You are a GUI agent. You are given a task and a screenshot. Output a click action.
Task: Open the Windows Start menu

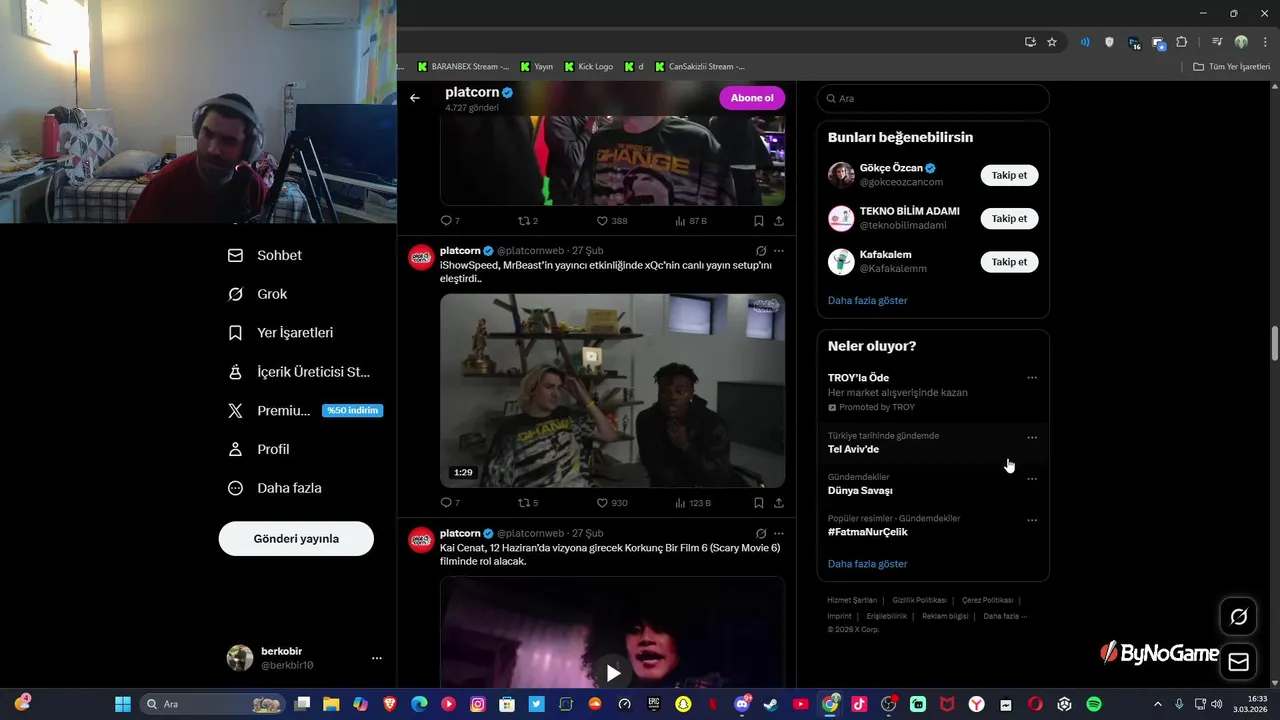tap(123, 704)
